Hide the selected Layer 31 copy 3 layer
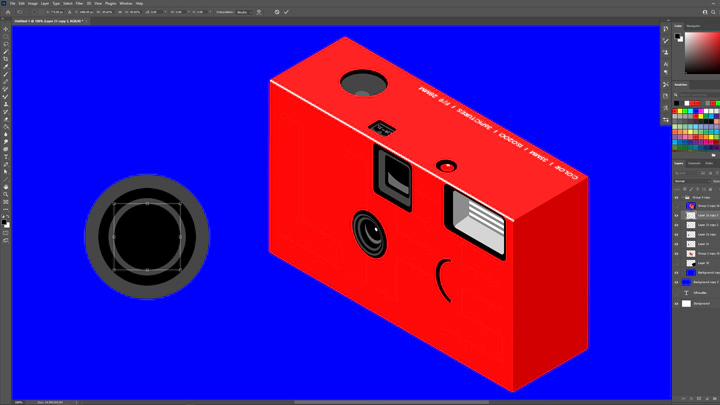The image size is (720, 405). coord(676,215)
